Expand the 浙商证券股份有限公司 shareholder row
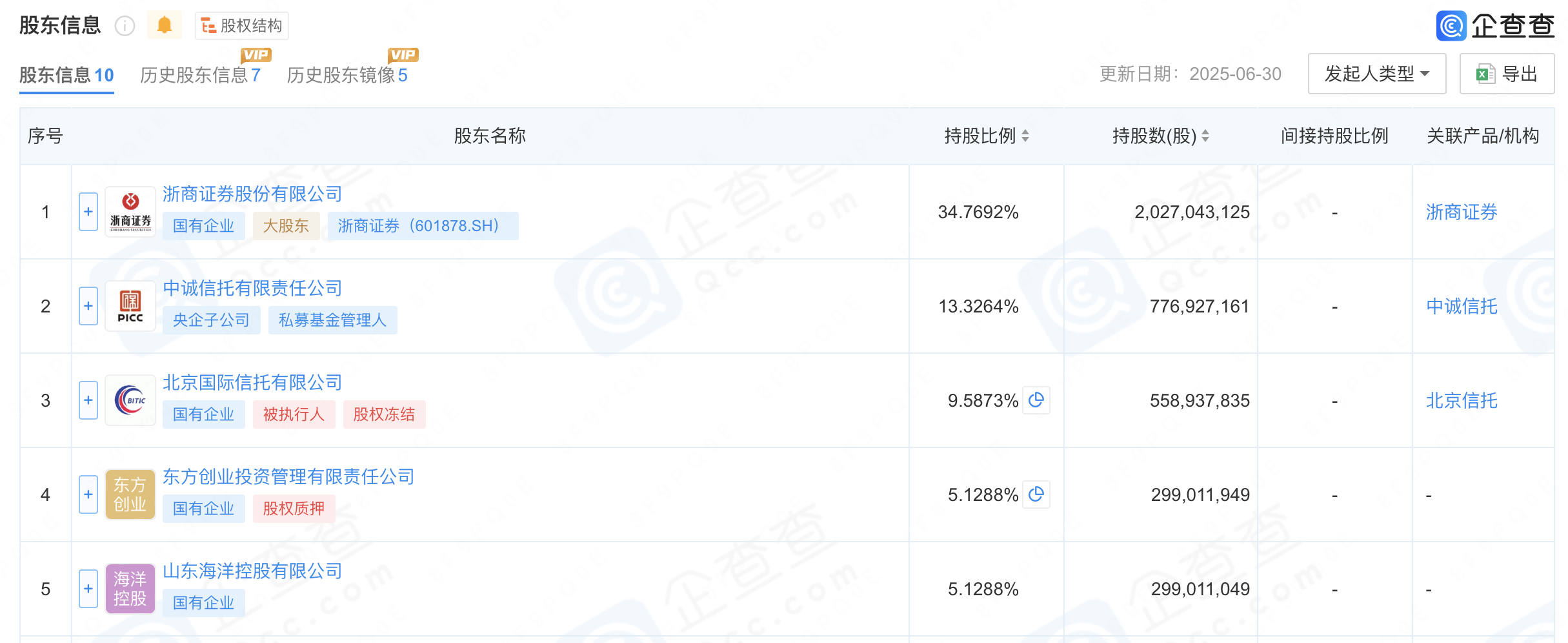The width and height of the screenshot is (1568, 643). (x=88, y=212)
